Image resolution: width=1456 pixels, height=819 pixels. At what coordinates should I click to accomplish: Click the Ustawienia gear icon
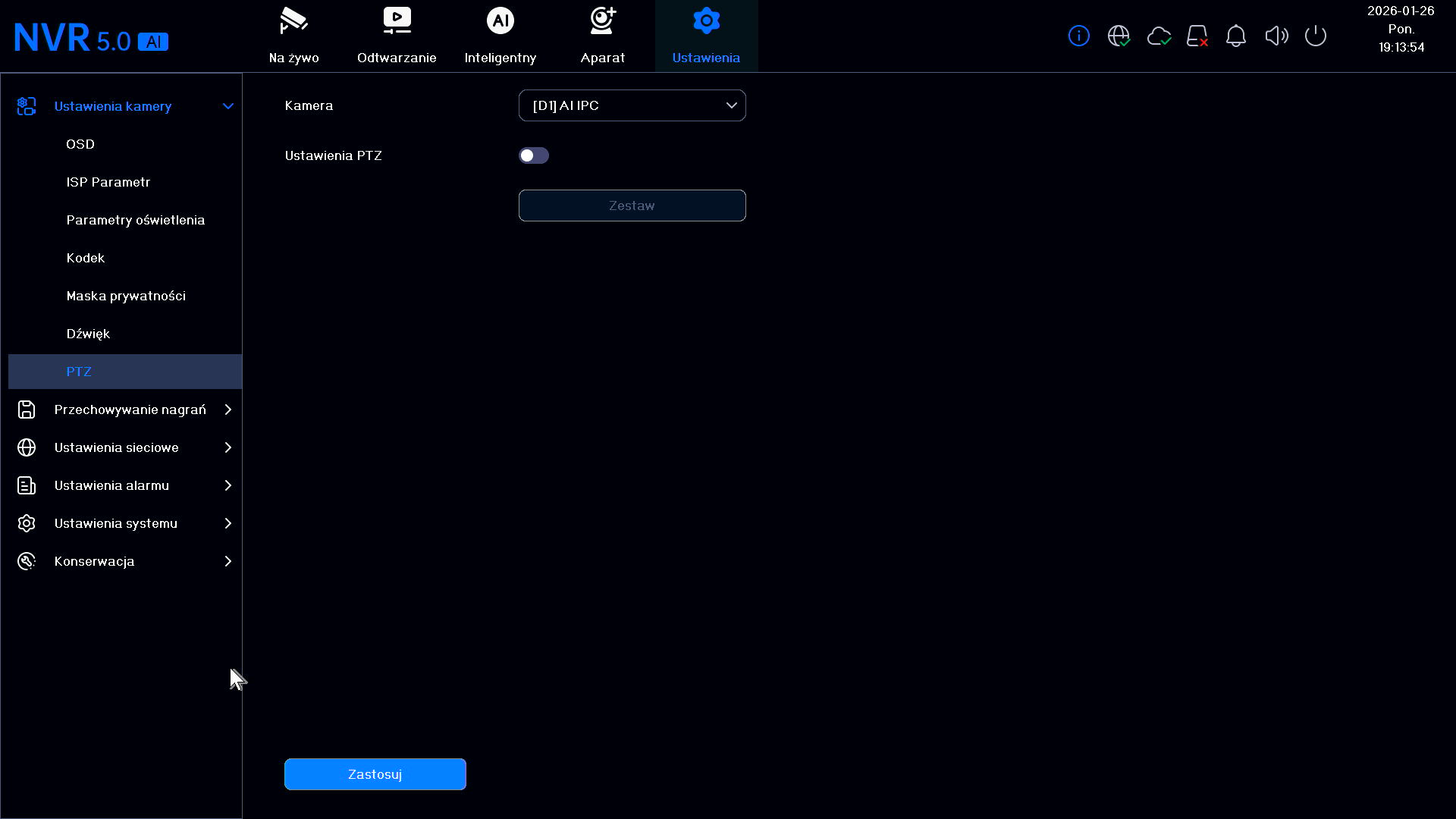click(706, 21)
